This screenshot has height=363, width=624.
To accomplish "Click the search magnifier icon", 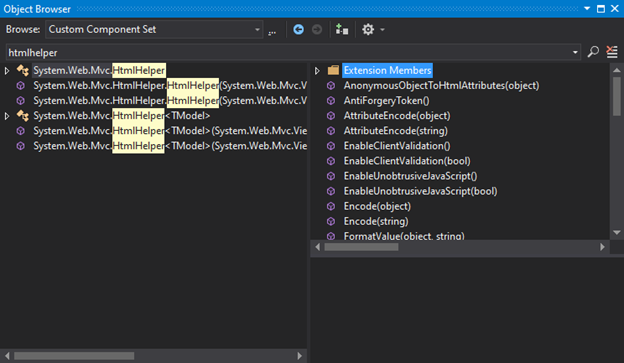I will pyautogui.click(x=593, y=52).
